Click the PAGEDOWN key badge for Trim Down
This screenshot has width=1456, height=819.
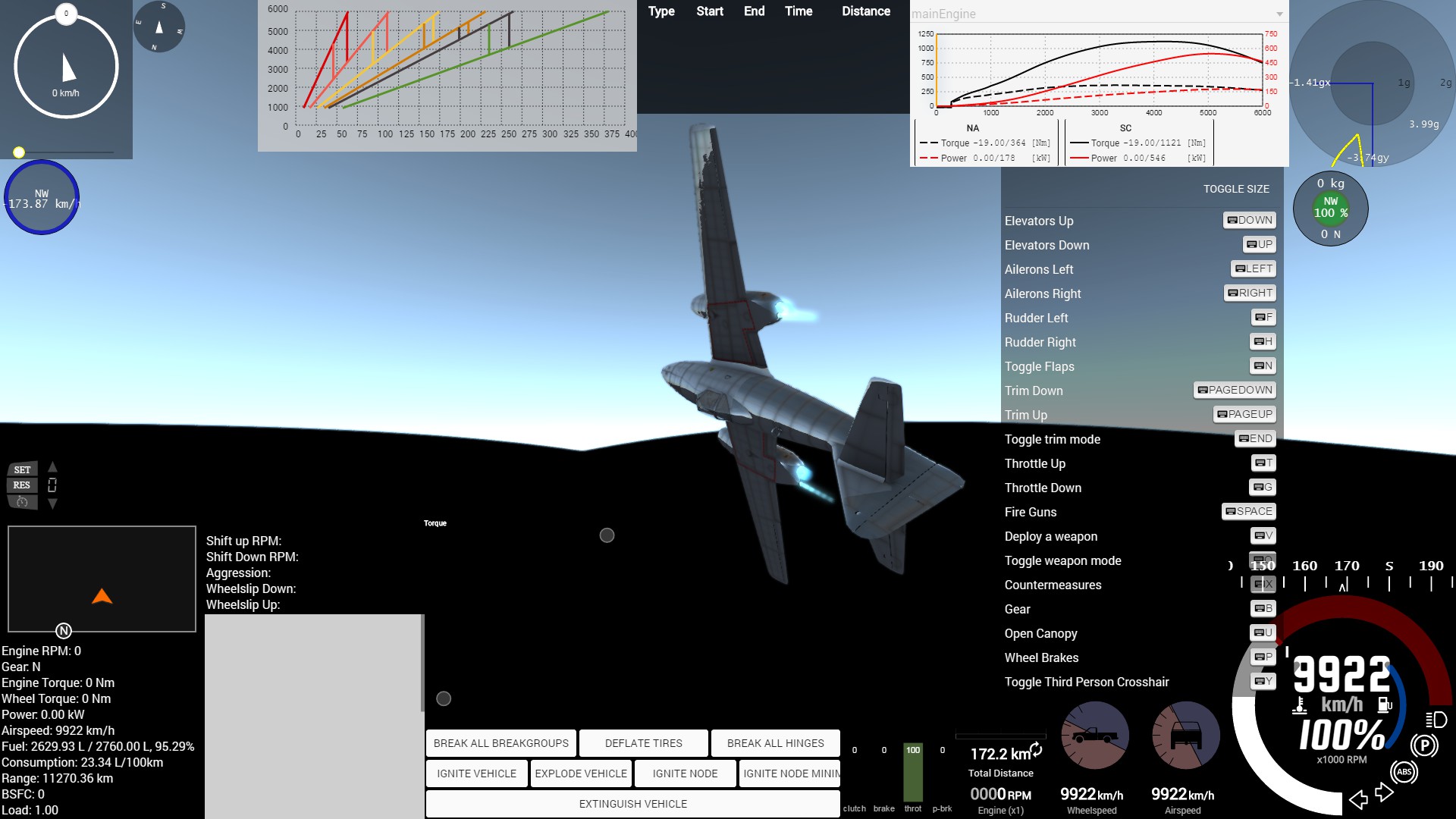point(1235,390)
